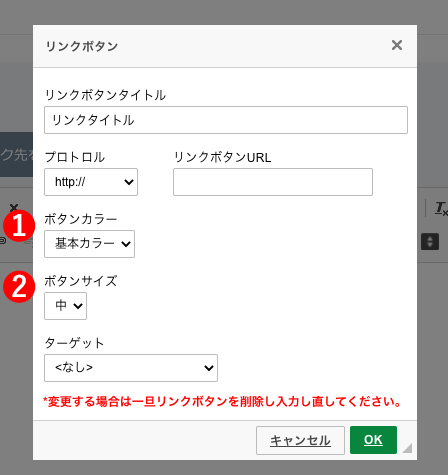Viewport: 448px width, 475px height.
Task: Click the red warning note text
Action: (x=223, y=402)
